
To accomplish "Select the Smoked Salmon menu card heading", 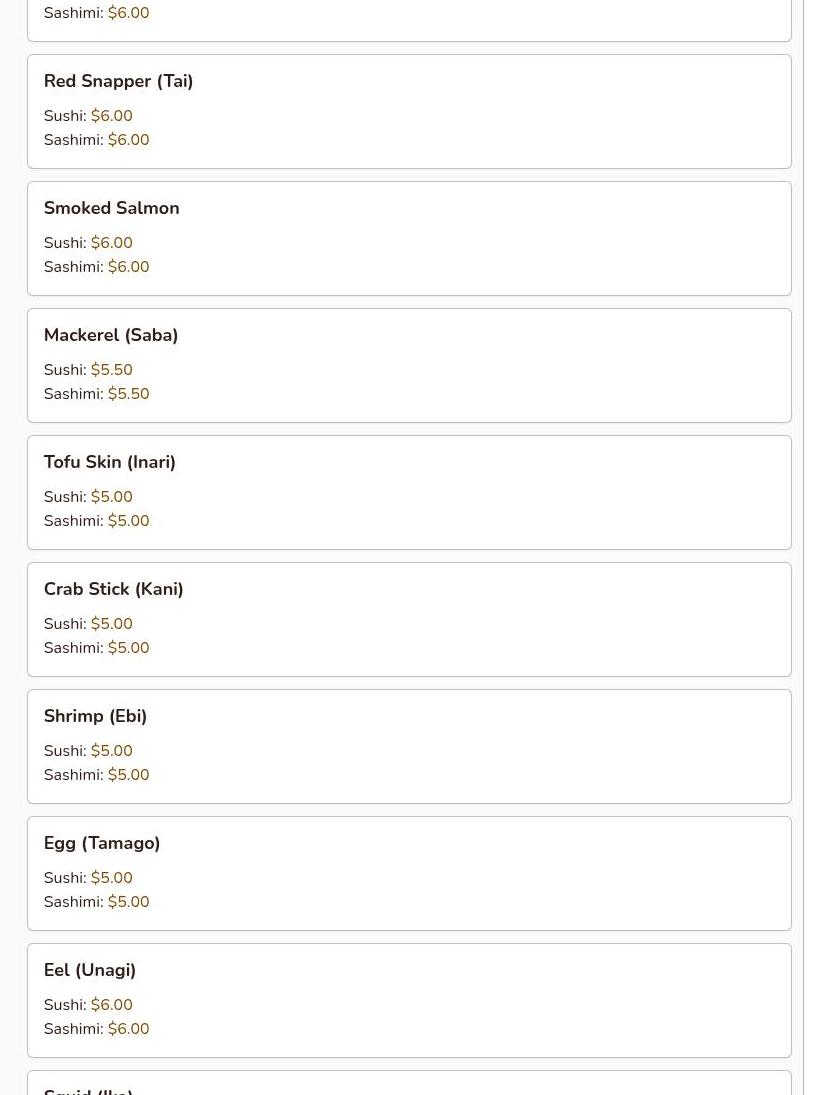I will click(111, 208).
